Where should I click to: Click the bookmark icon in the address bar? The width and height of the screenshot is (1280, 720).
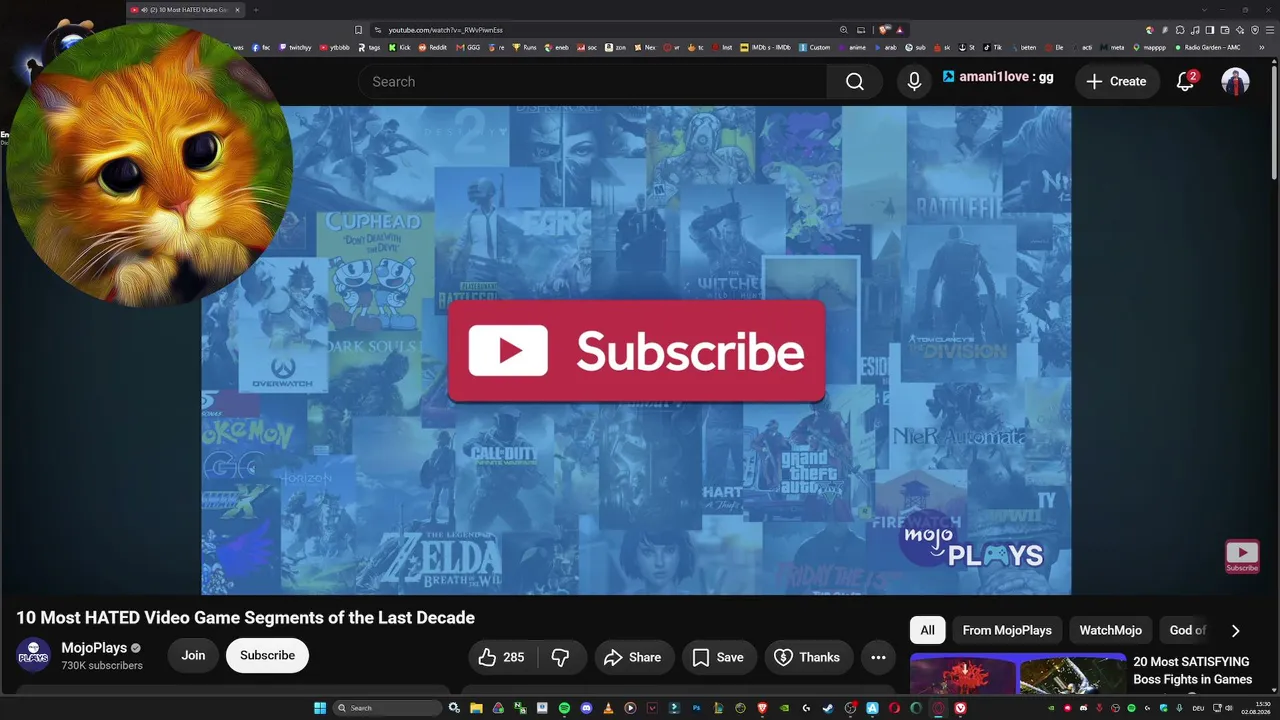[359, 30]
